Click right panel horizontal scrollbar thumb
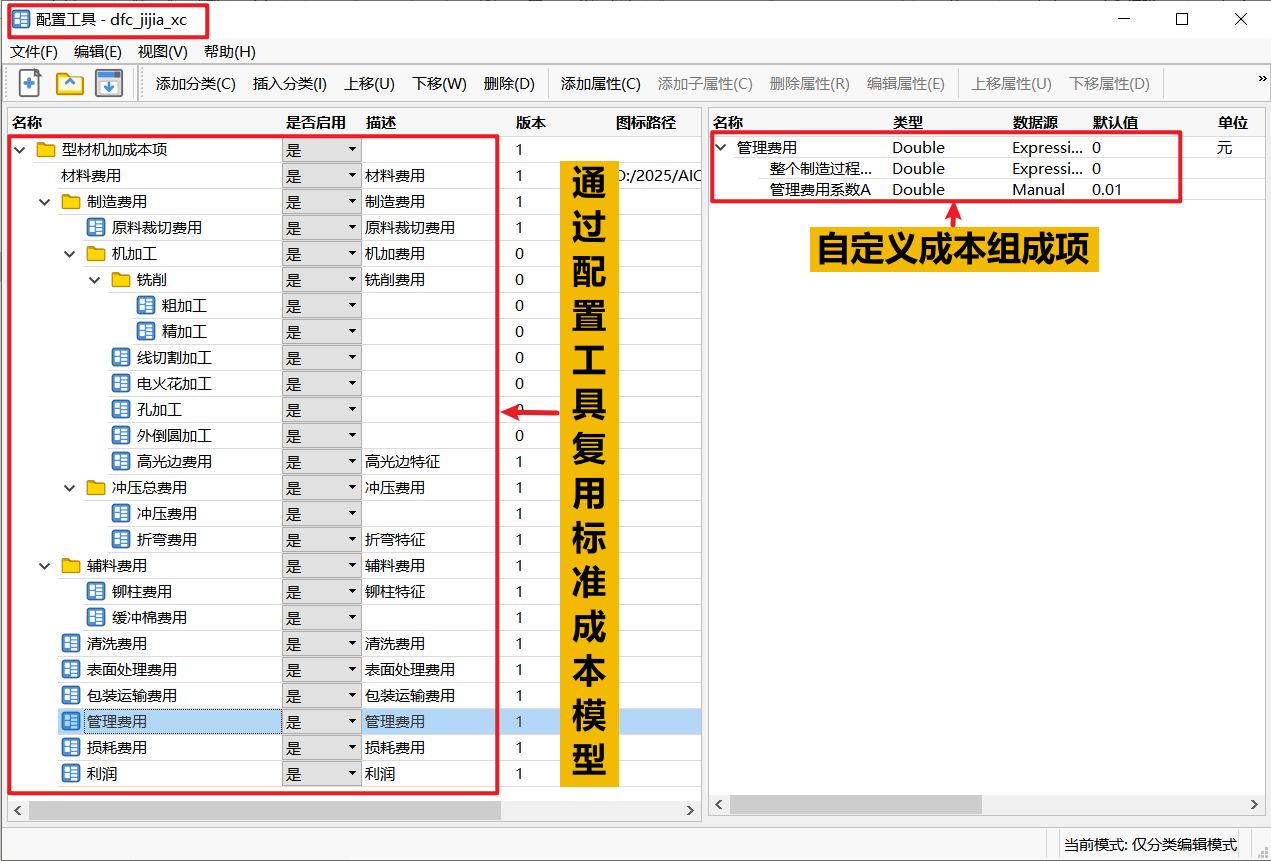The height and width of the screenshot is (861, 1271). [856, 805]
